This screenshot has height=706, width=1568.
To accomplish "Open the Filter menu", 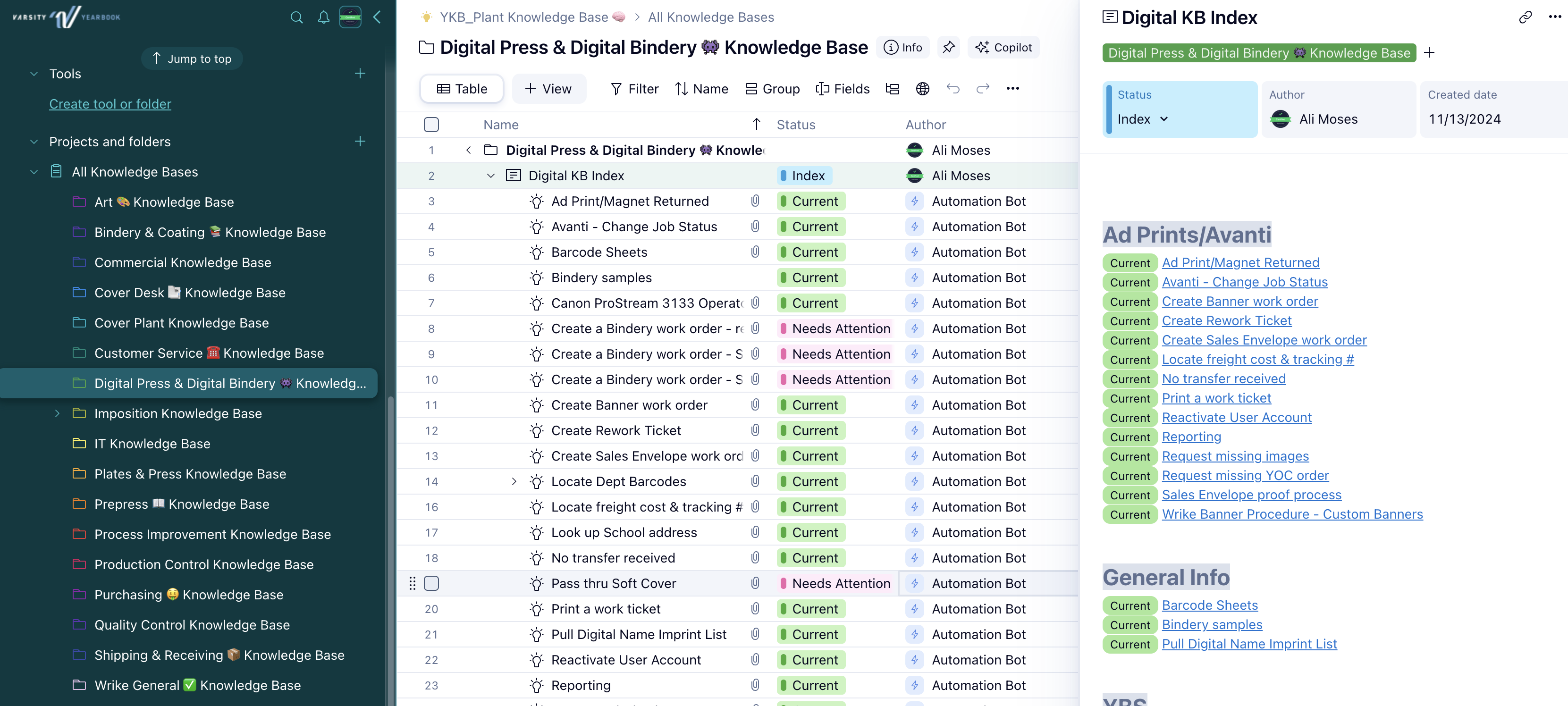I will [634, 89].
